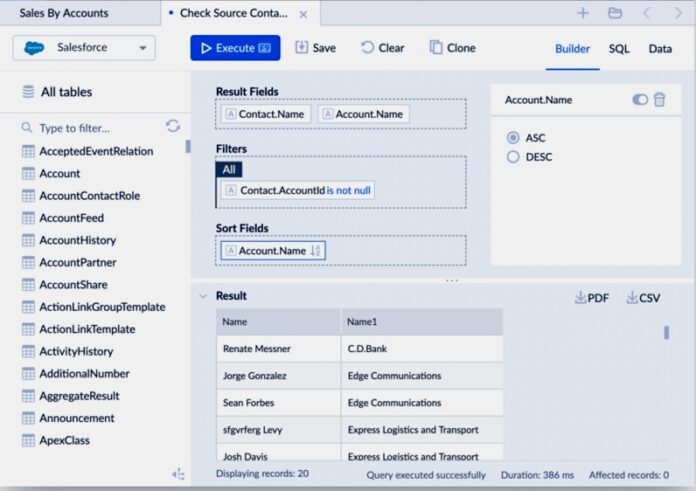This screenshot has width=696, height=491.
Task: Select the DESC radio button
Action: pos(513,157)
